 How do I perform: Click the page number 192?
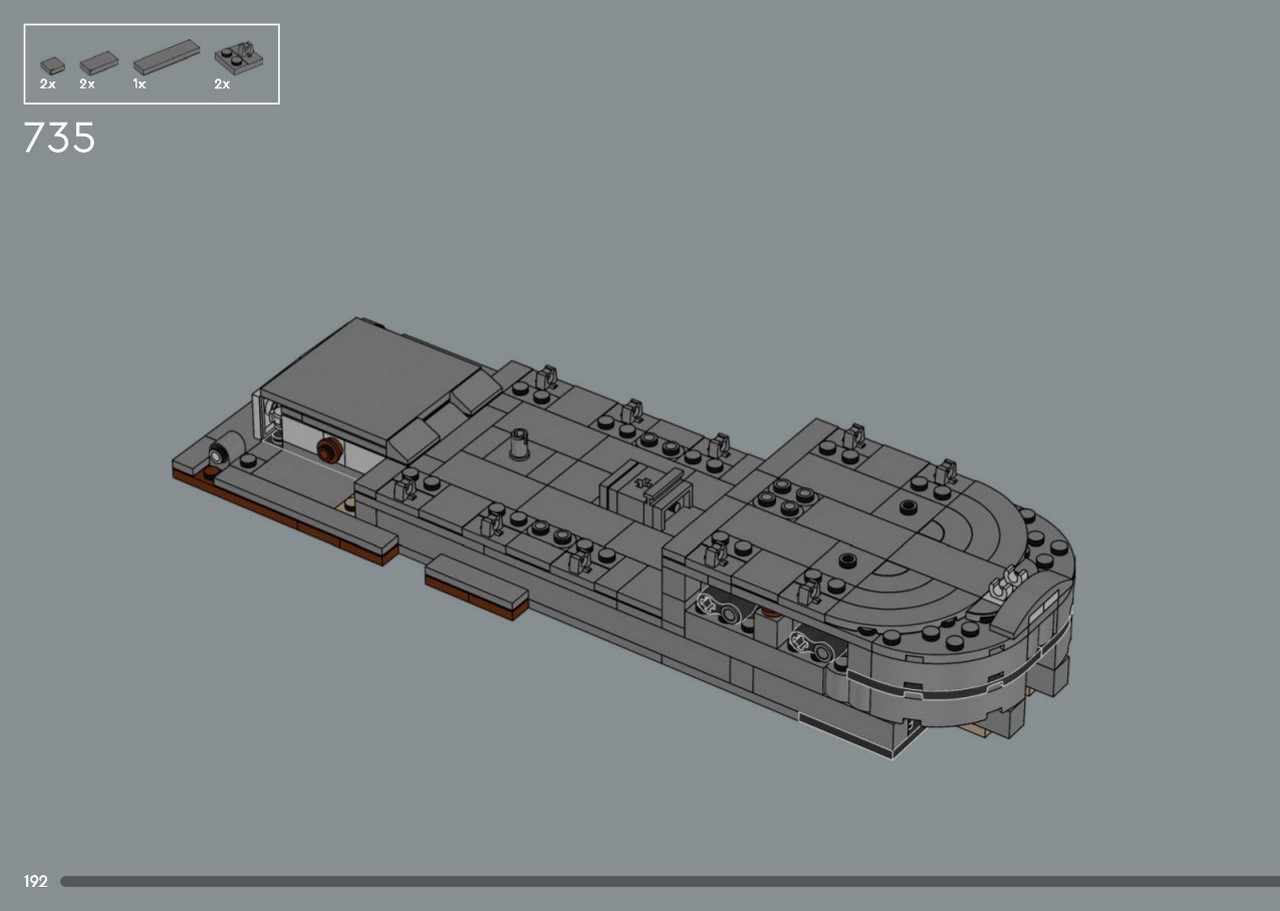[x=35, y=881]
